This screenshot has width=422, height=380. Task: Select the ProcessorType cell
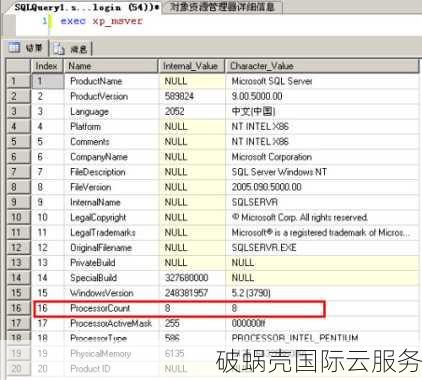[x=111, y=338]
